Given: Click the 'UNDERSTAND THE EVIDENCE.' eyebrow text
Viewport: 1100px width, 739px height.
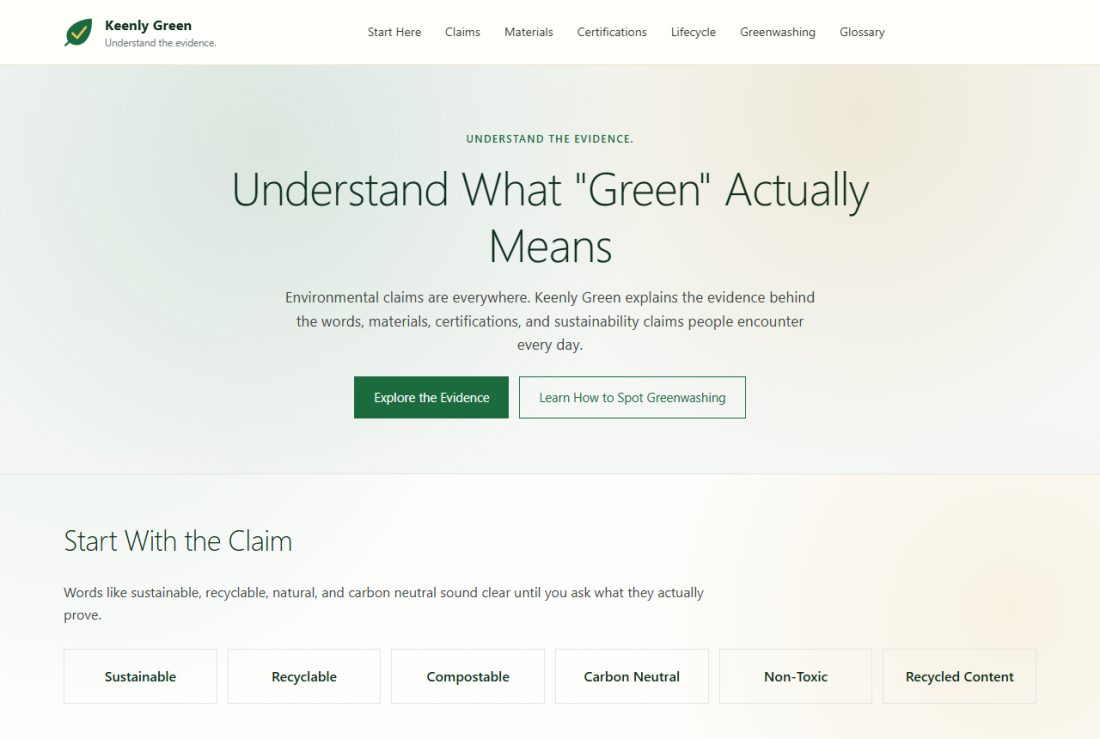Looking at the screenshot, I should click(x=550, y=139).
